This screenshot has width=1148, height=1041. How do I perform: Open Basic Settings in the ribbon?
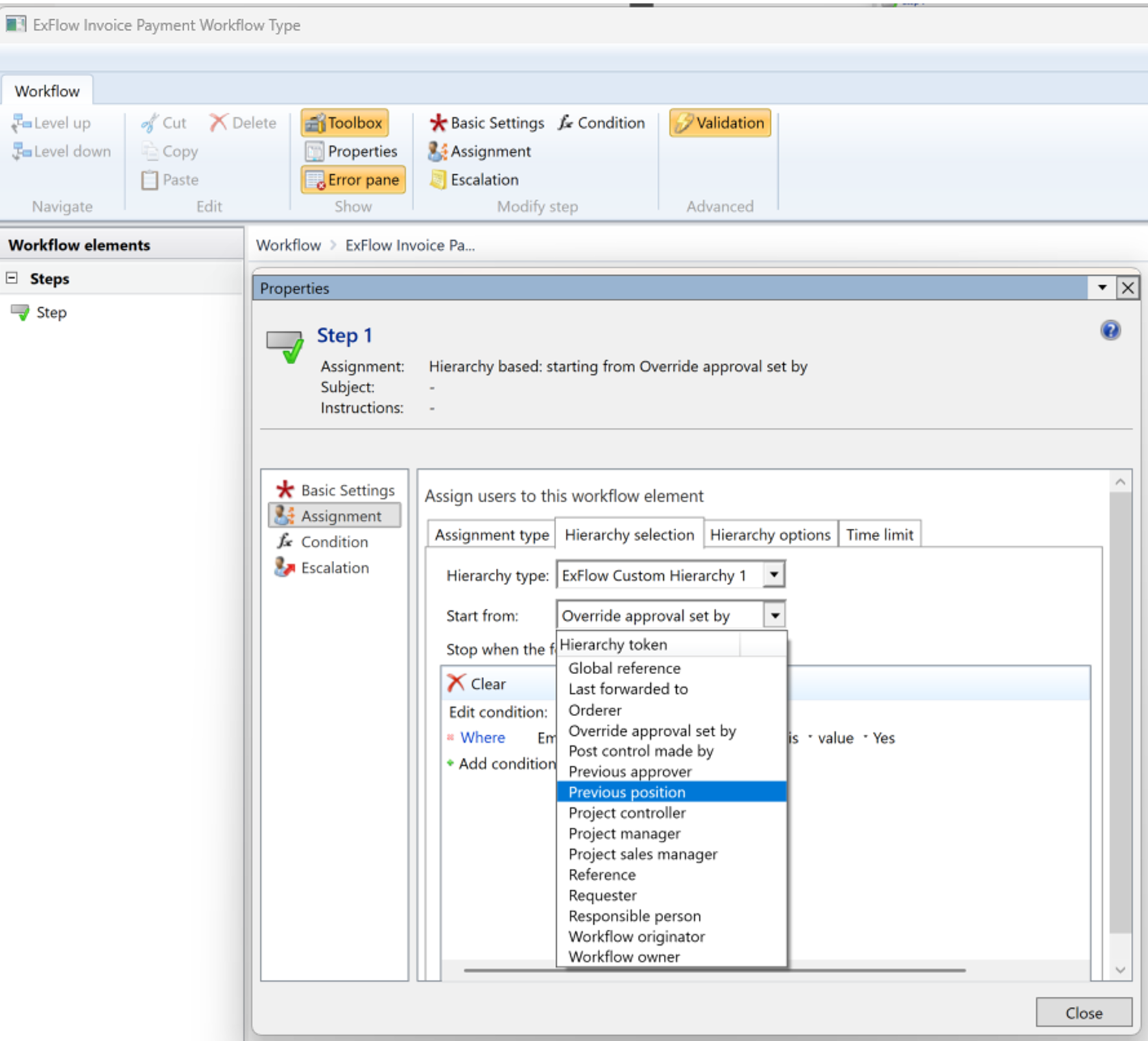(487, 123)
